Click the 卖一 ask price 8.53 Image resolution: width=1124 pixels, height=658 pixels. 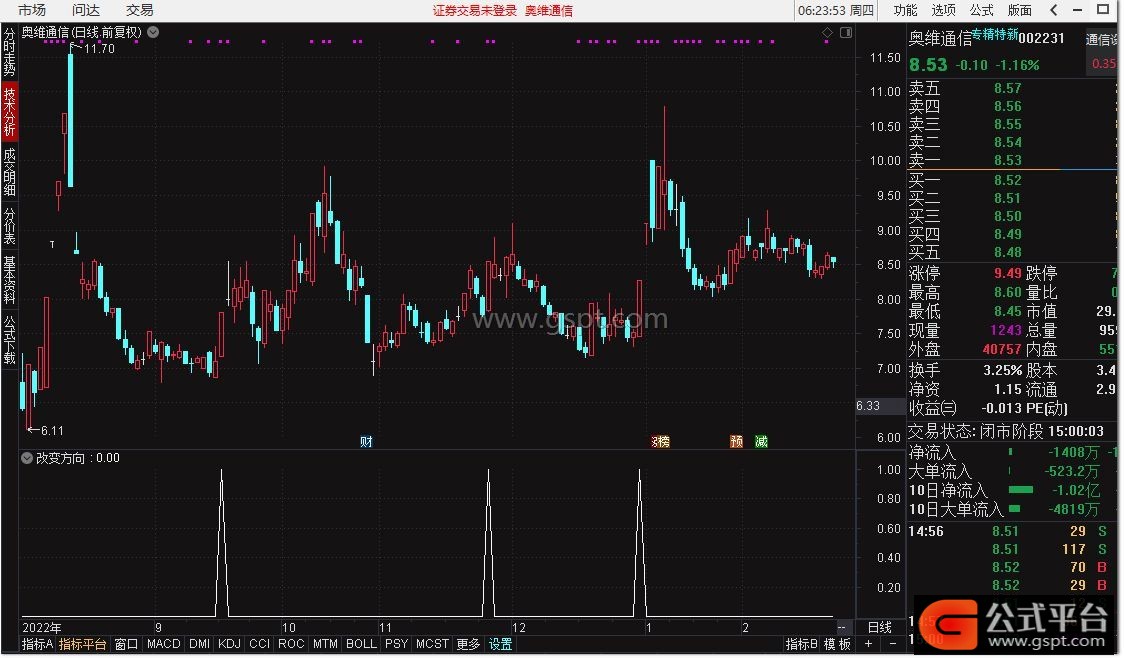pyautogui.click(x=1008, y=160)
